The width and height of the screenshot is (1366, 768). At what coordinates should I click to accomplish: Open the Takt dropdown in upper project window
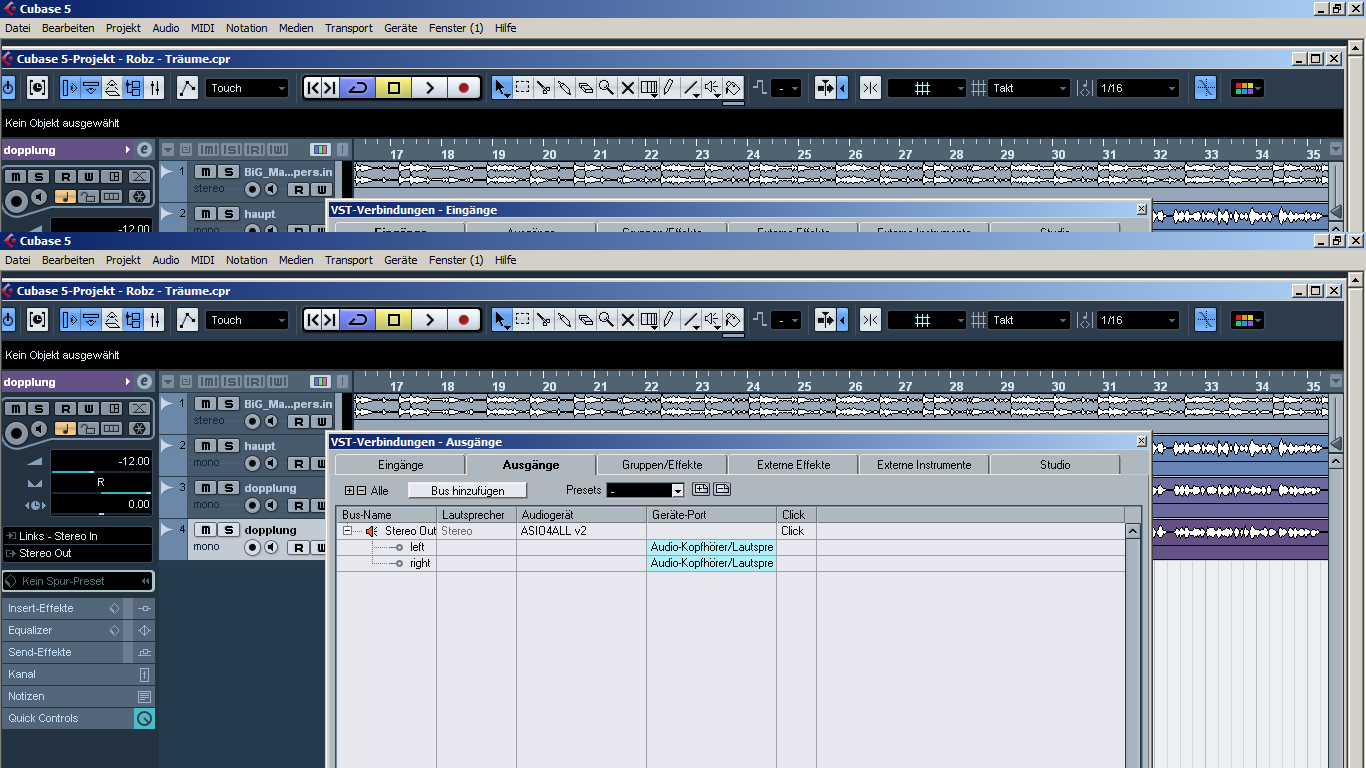tap(1029, 88)
